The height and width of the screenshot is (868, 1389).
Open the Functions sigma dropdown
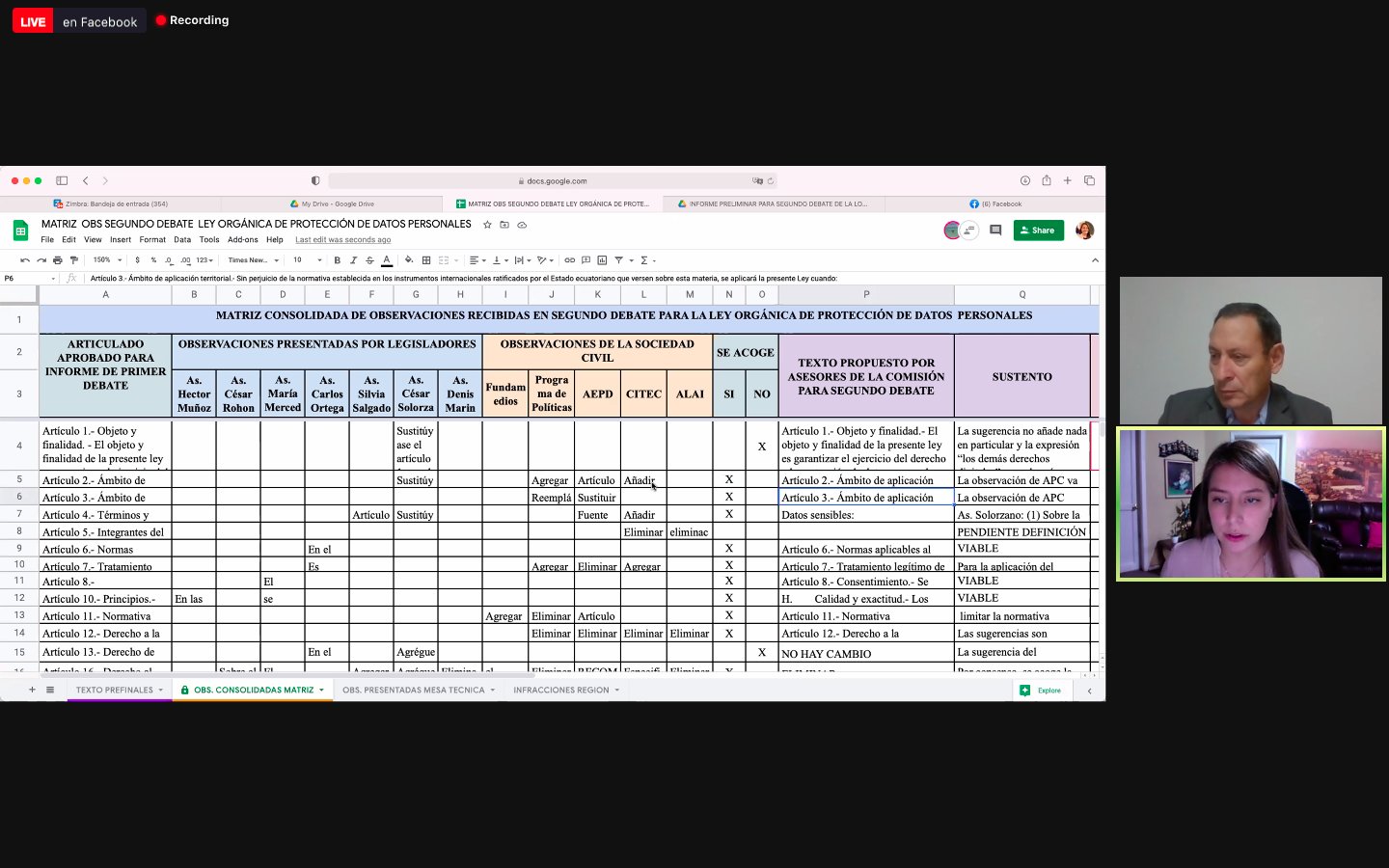pos(647,260)
